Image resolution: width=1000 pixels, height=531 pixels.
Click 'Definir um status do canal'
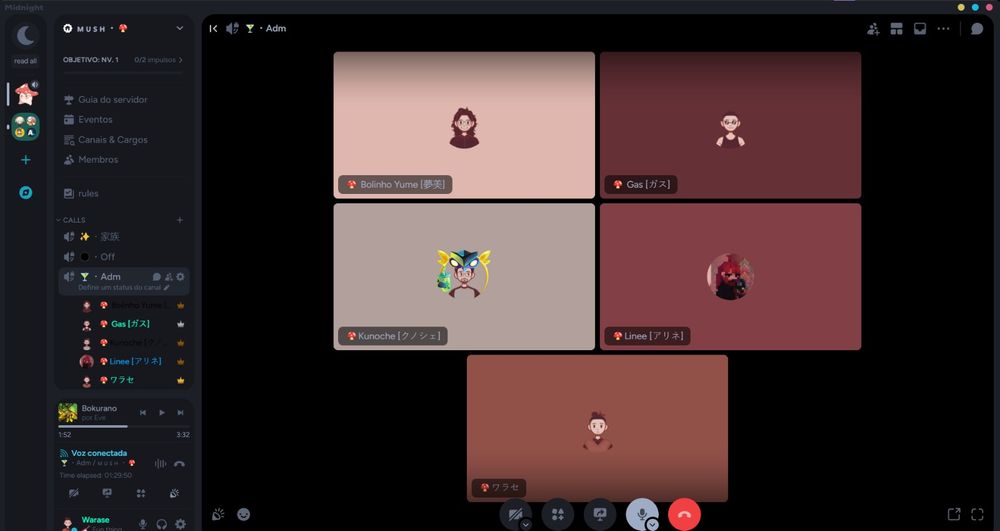pyautogui.click(x=124, y=287)
